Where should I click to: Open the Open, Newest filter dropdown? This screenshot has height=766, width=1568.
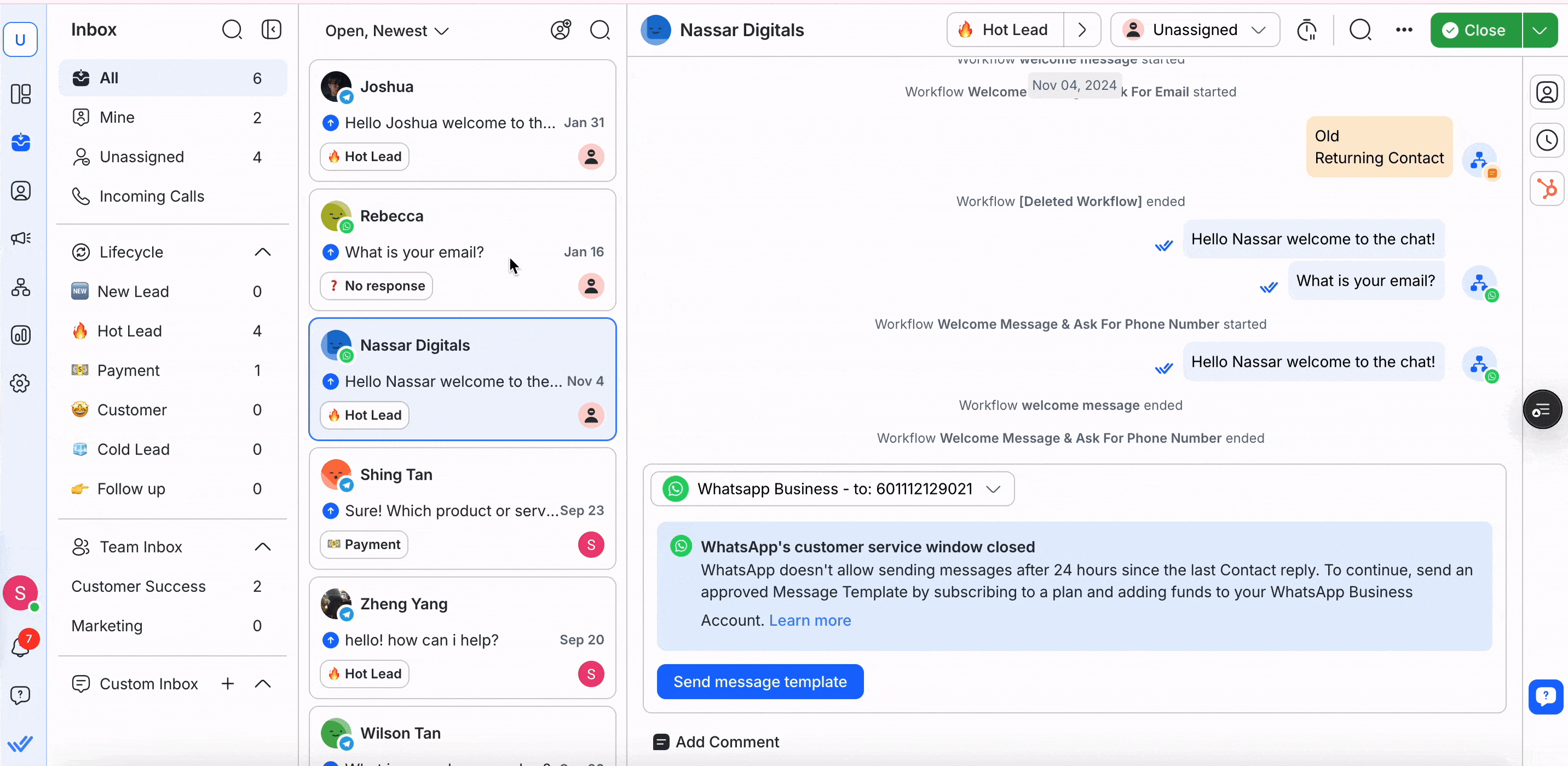click(385, 30)
